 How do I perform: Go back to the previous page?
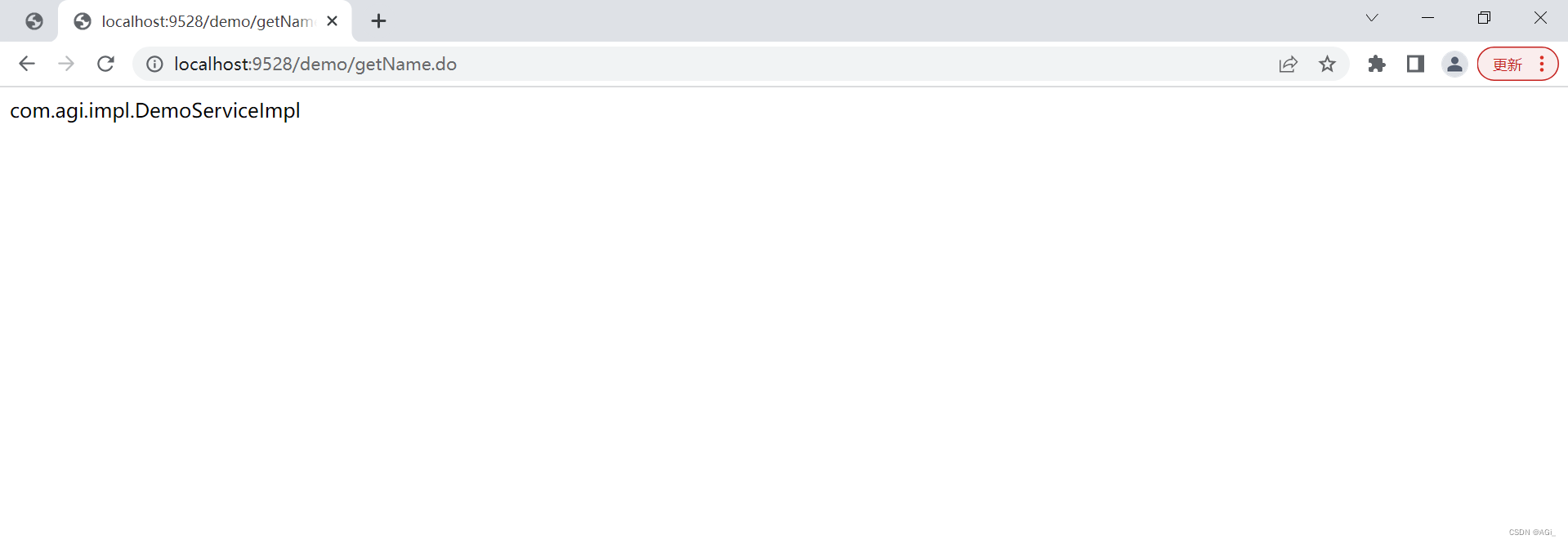pos(27,64)
